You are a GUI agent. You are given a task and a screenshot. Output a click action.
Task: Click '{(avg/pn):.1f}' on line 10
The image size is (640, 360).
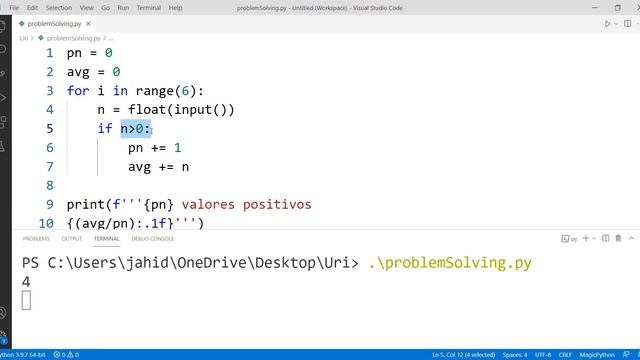click(x=120, y=223)
